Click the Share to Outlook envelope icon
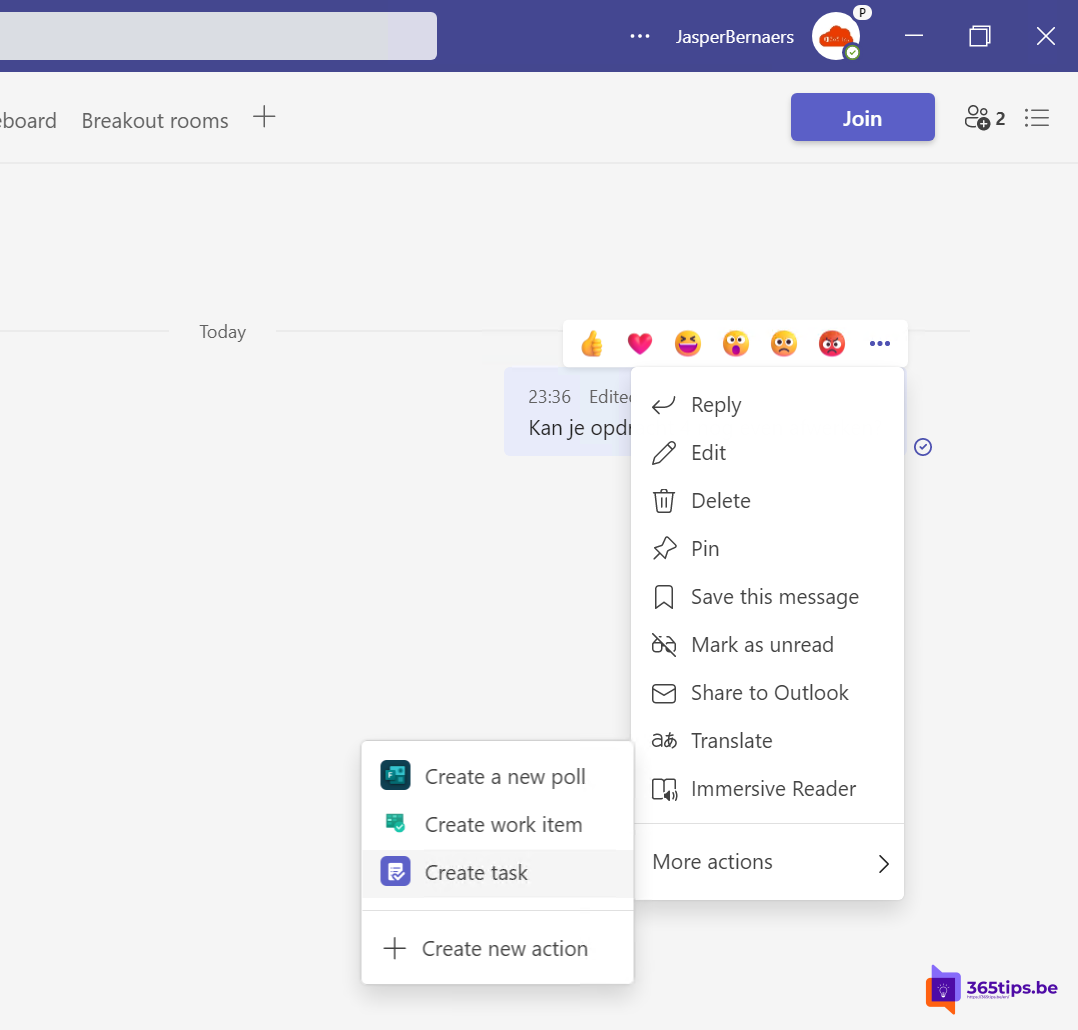The width and height of the screenshot is (1078, 1030). (x=663, y=693)
